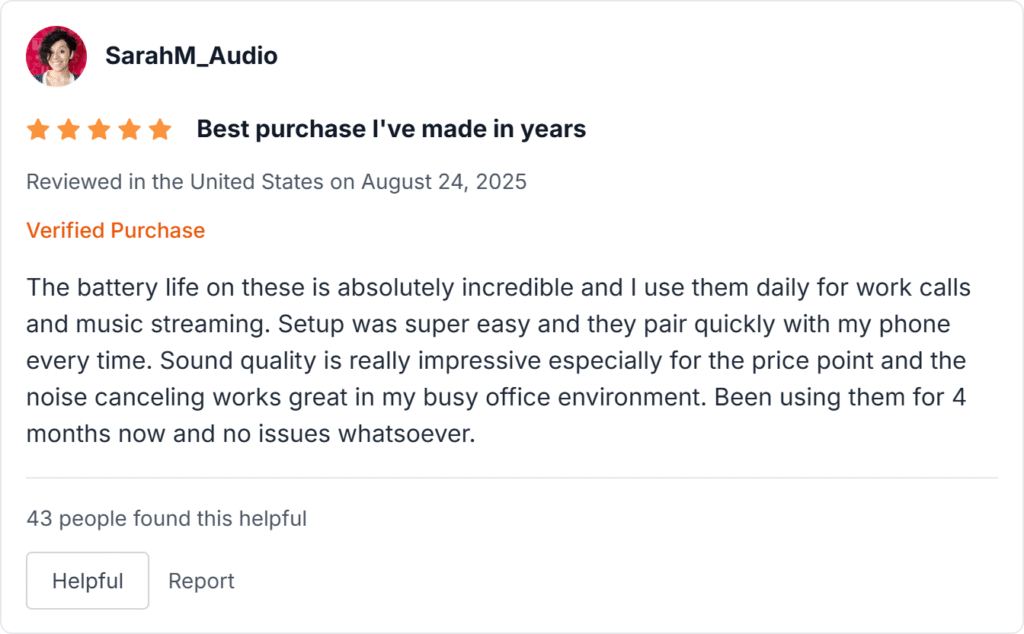
Task: Click the third star of the rating
Action: [x=100, y=128]
